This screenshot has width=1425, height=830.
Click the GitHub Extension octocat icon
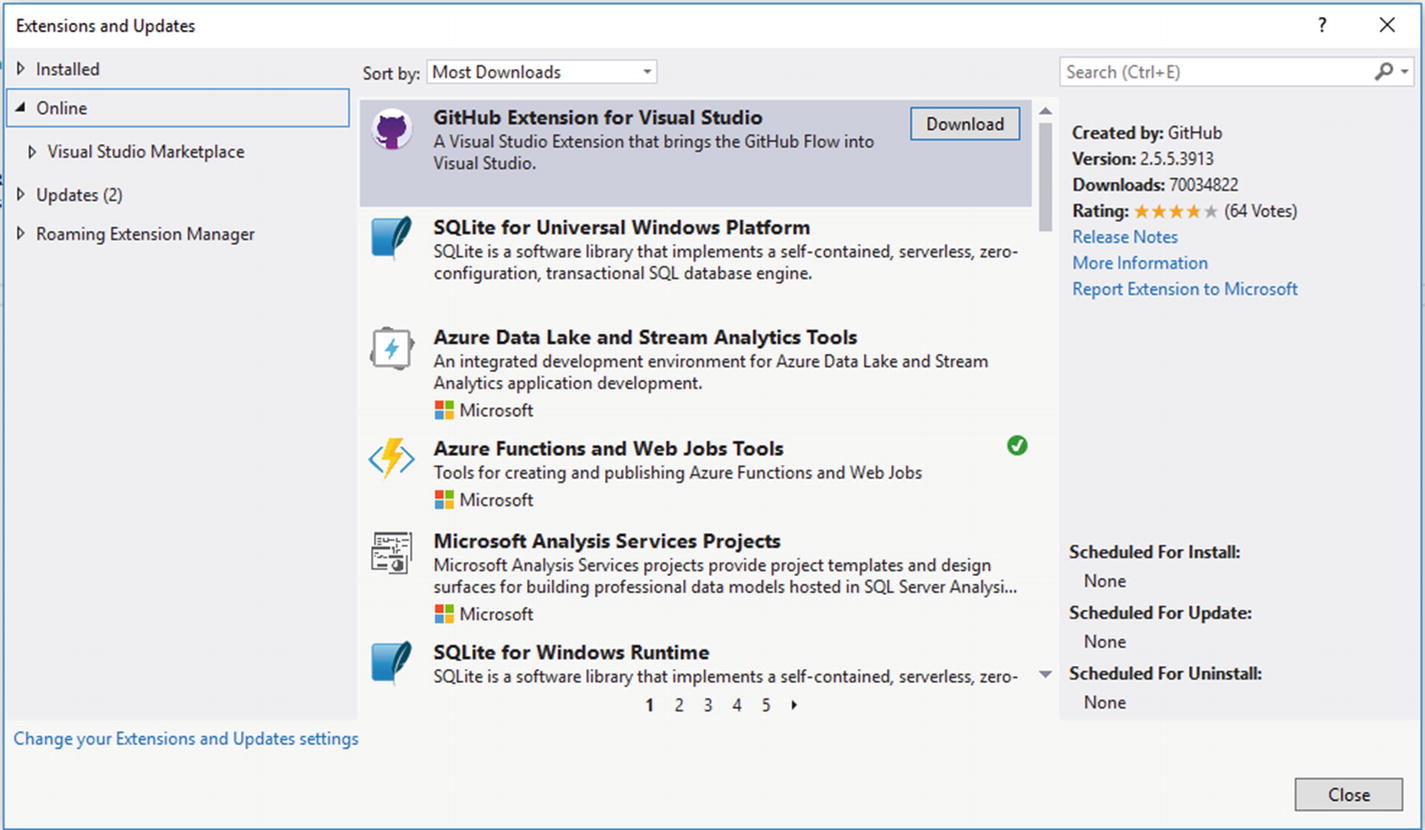coord(392,131)
